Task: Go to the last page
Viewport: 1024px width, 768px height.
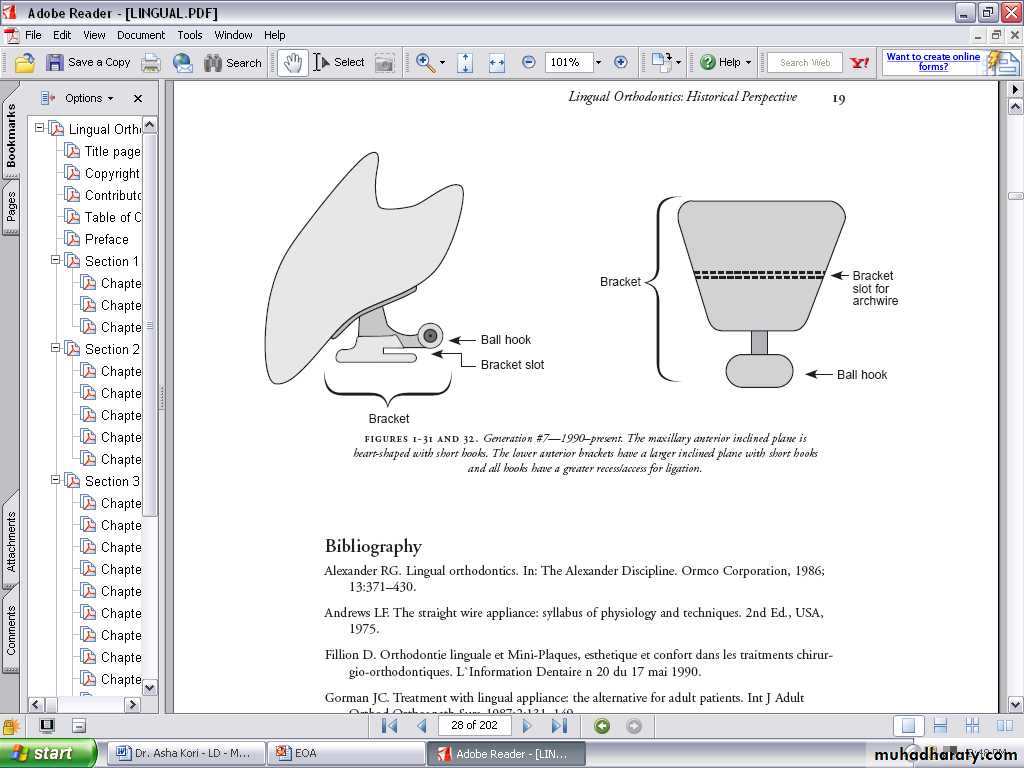Action: [x=559, y=726]
